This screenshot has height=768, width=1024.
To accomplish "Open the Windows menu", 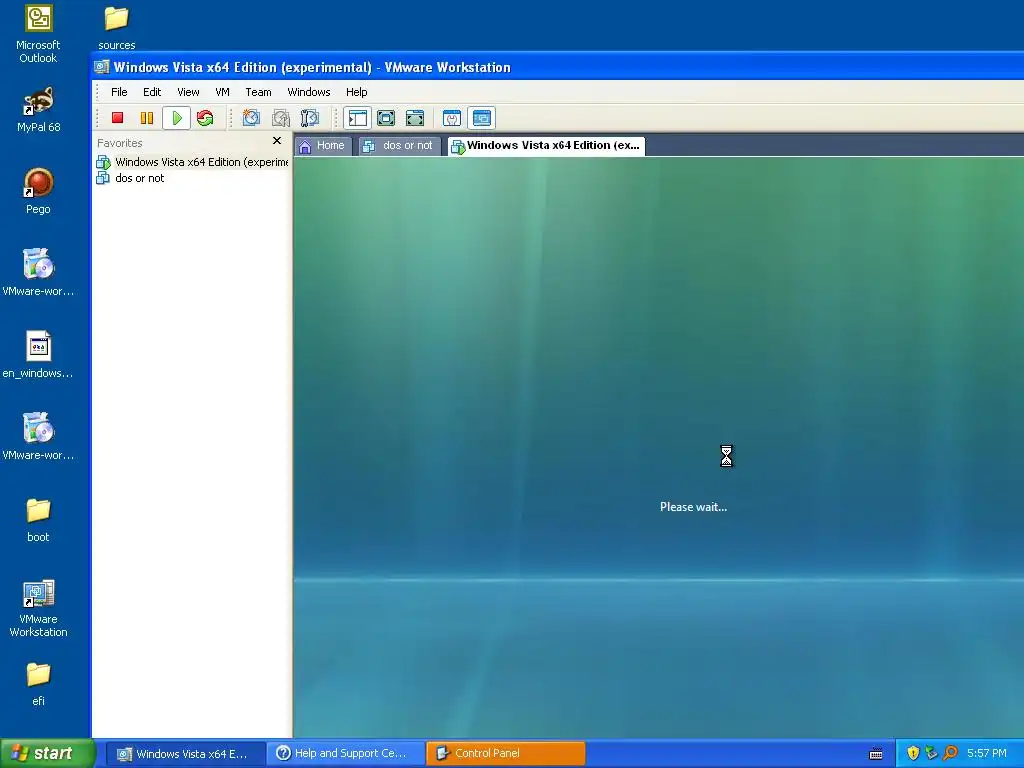I will coord(309,92).
